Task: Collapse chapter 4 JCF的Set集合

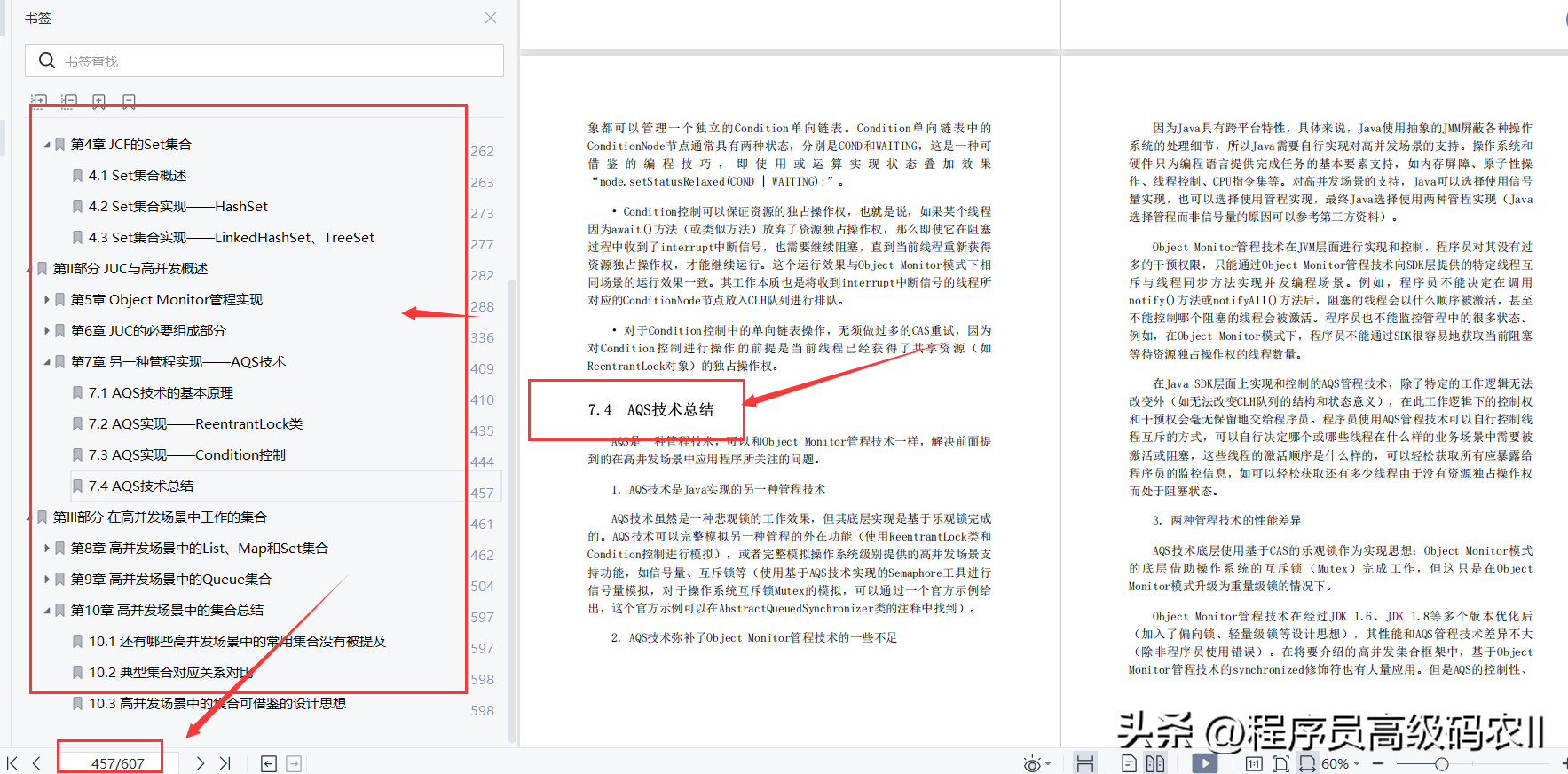Action: pyautogui.click(x=47, y=145)
